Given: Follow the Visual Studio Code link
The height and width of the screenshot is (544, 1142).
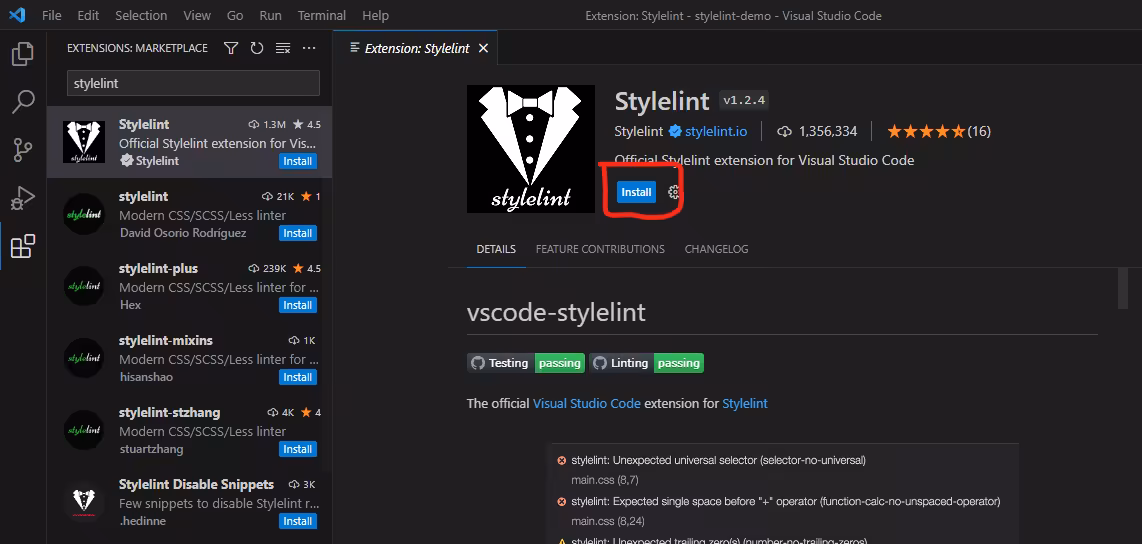Looking at the screenshot, I should coord(587,403).
